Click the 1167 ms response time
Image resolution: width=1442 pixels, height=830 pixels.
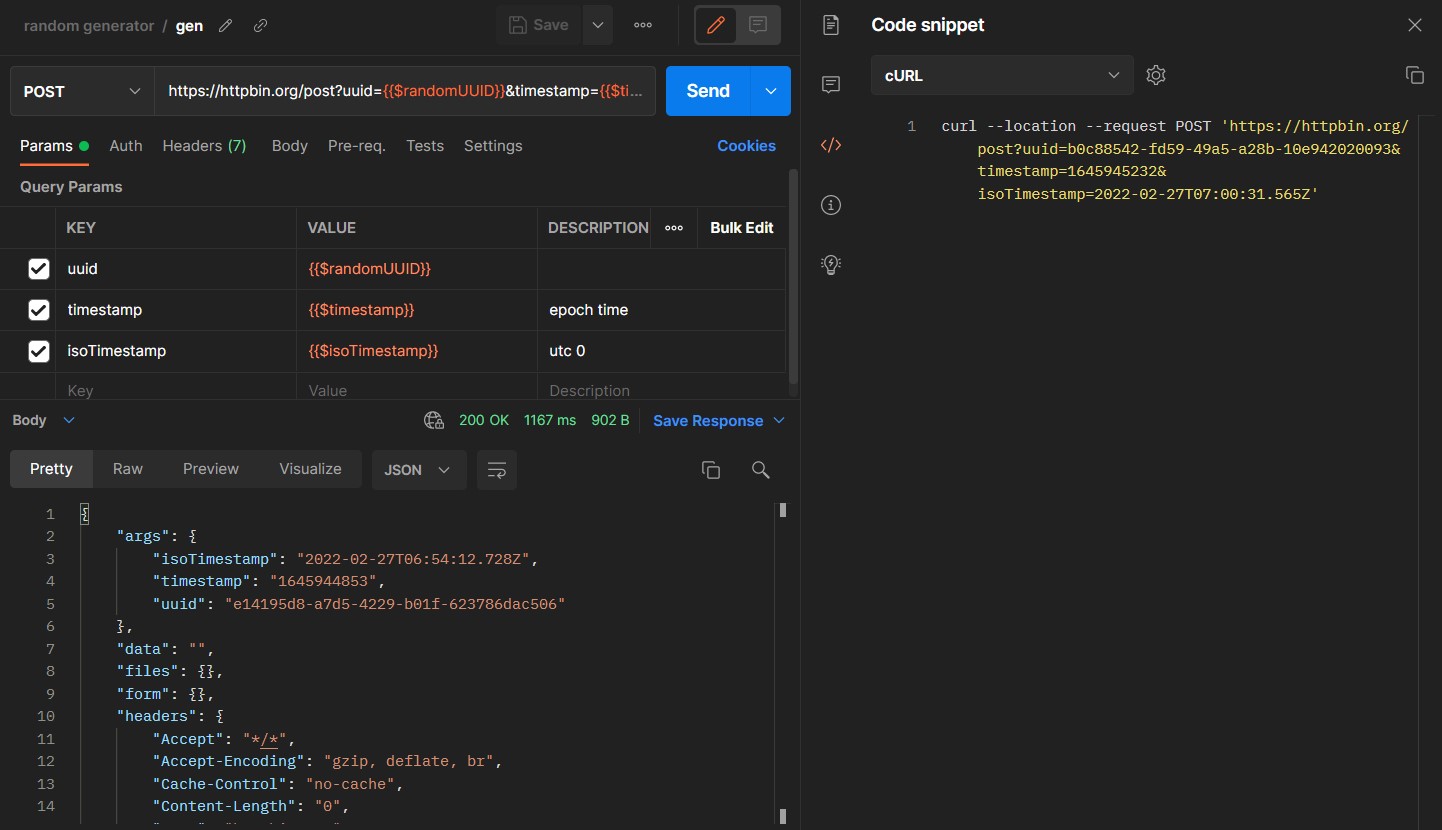pos(550,421)
